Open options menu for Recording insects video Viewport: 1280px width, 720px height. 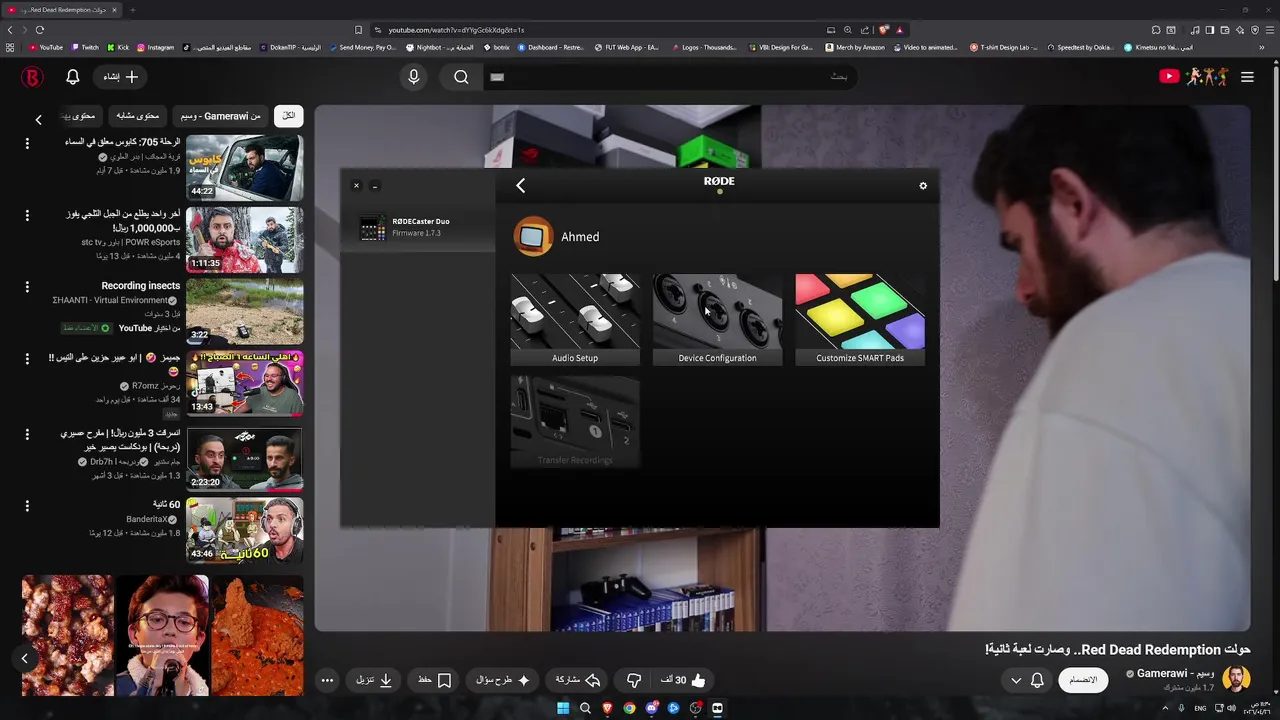27,287
